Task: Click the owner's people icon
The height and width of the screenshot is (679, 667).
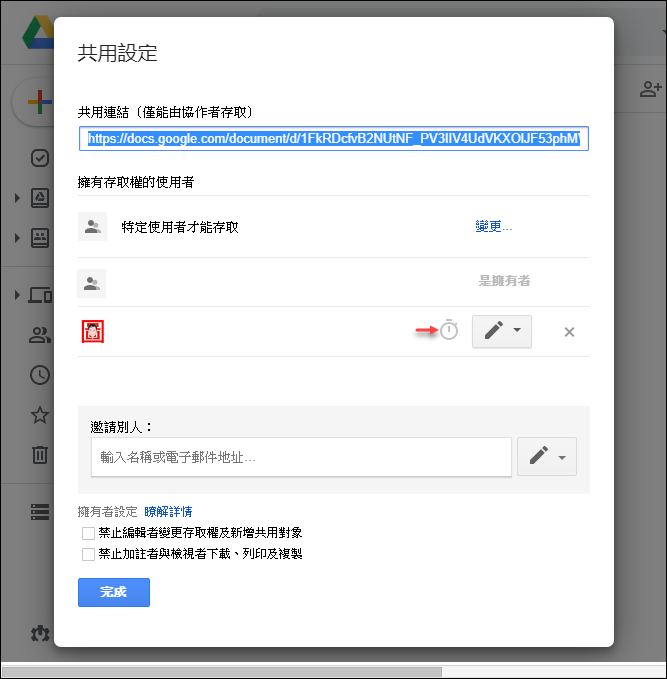Action: tap(92, 284)
